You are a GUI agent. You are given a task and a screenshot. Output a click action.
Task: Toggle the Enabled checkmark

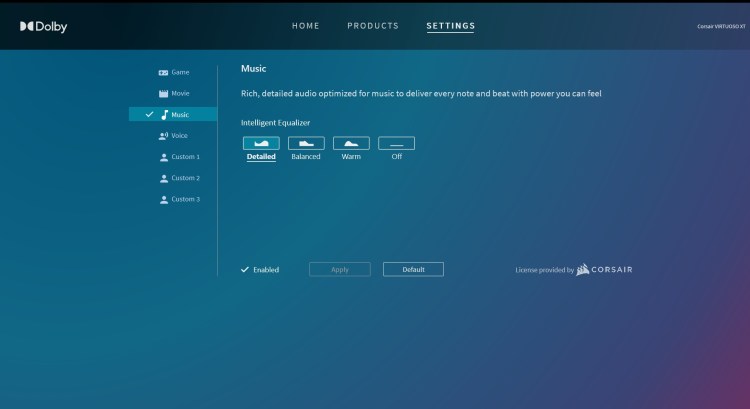click(245, 269)
